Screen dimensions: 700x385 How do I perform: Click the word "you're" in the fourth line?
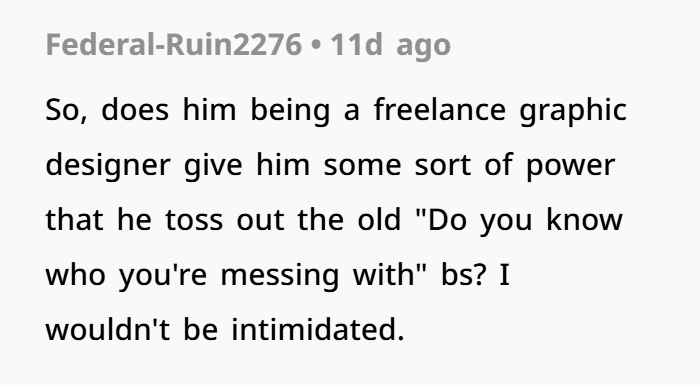pyautogui.click(x=163, y=276)
